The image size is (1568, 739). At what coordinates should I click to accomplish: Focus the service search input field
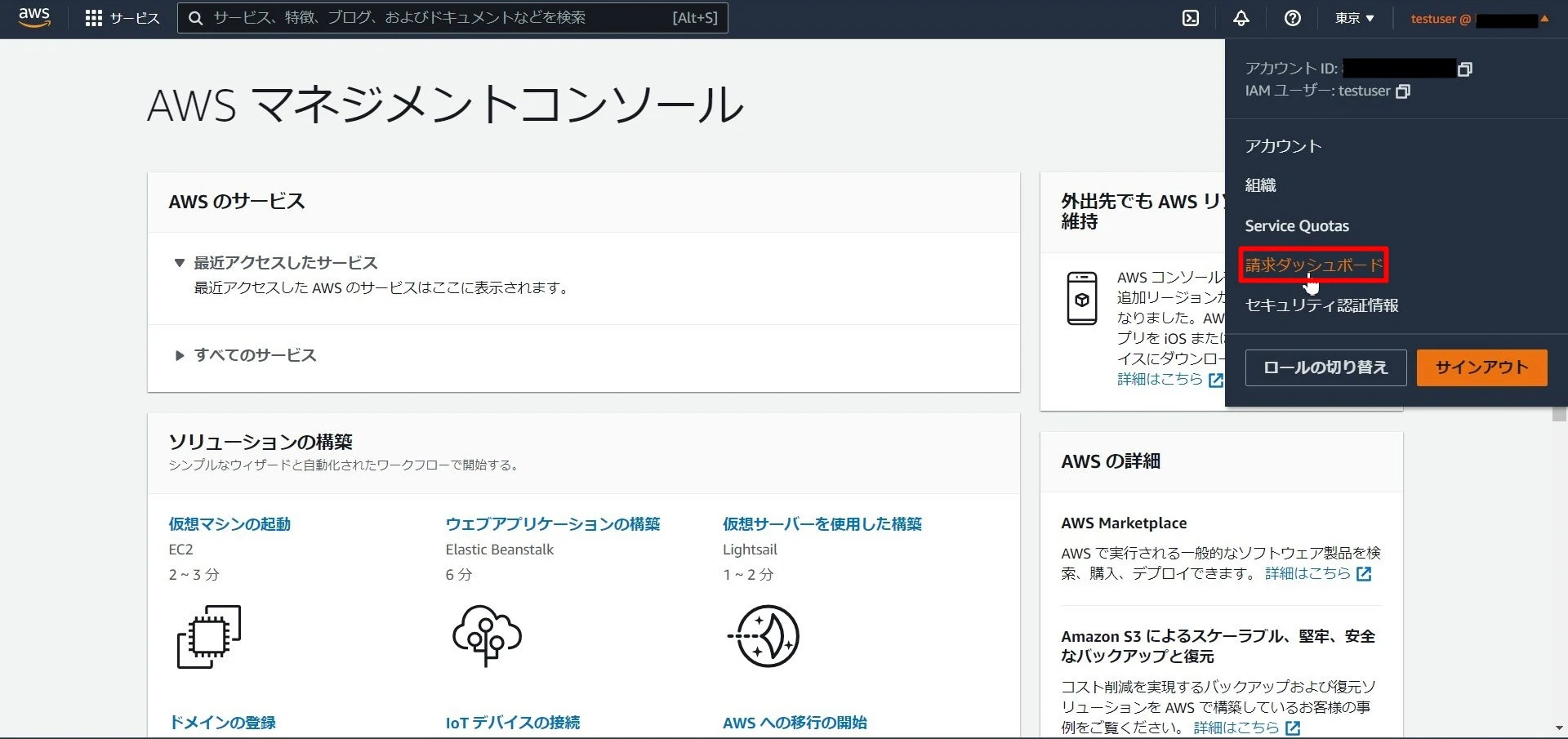(452, 18)
